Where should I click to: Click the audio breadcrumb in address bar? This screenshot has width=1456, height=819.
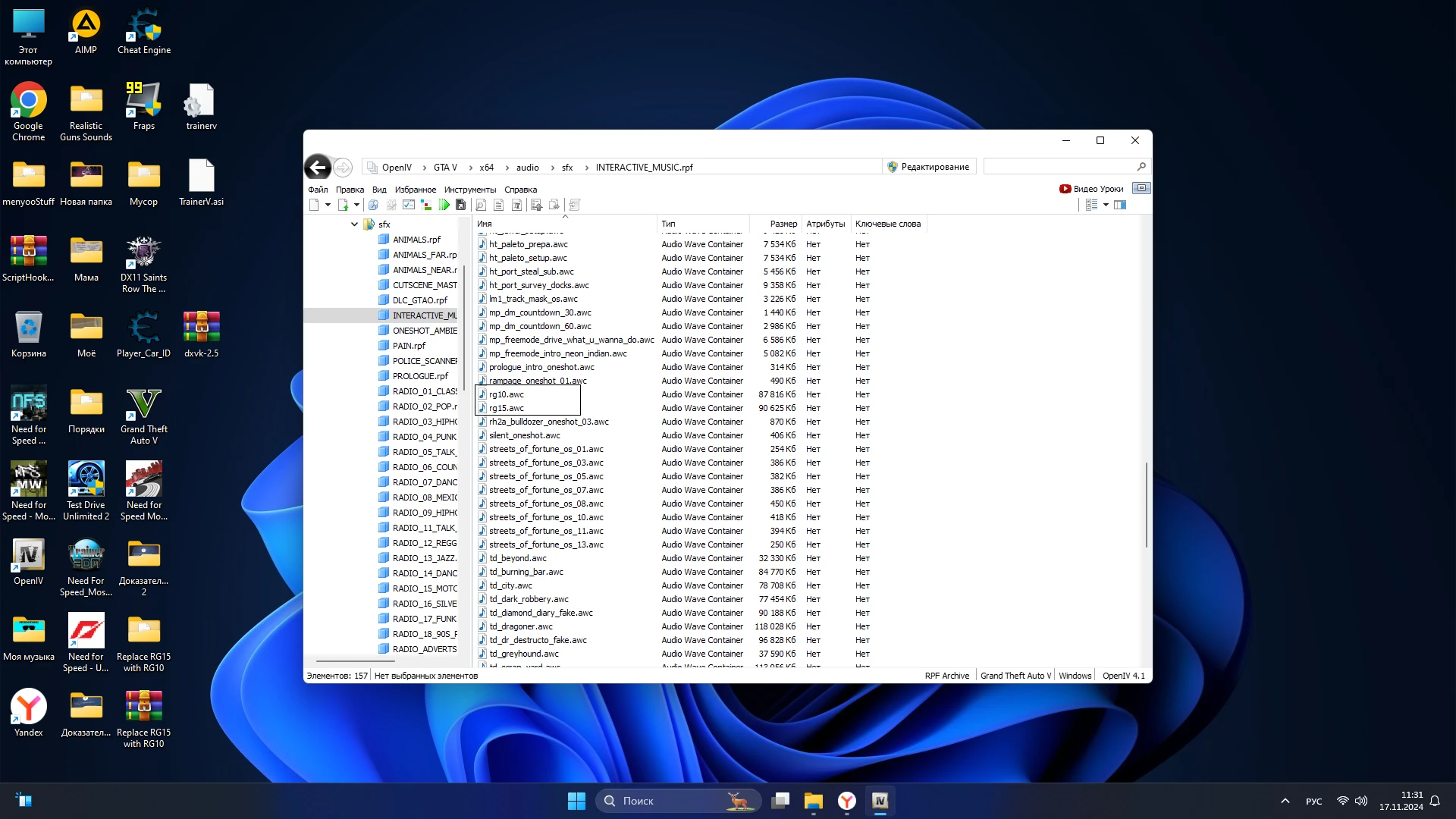click(x=527, y=168)
